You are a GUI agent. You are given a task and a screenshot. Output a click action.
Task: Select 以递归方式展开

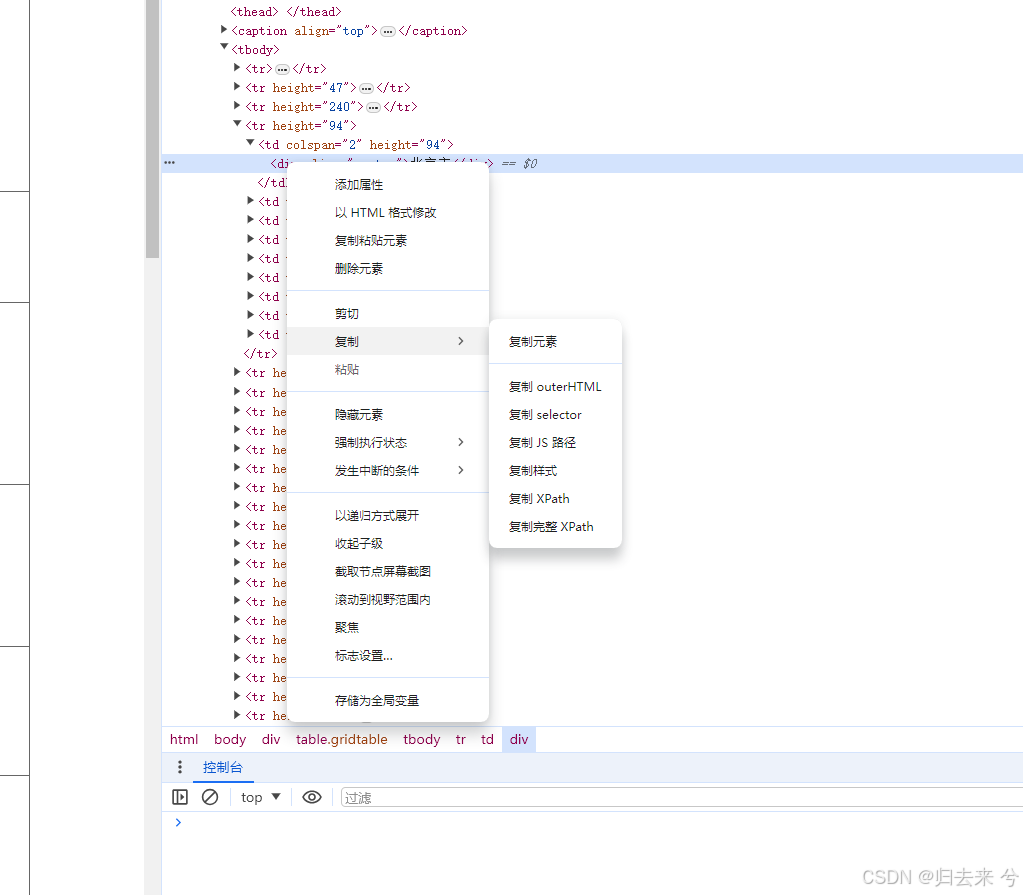tap(388, 515)
